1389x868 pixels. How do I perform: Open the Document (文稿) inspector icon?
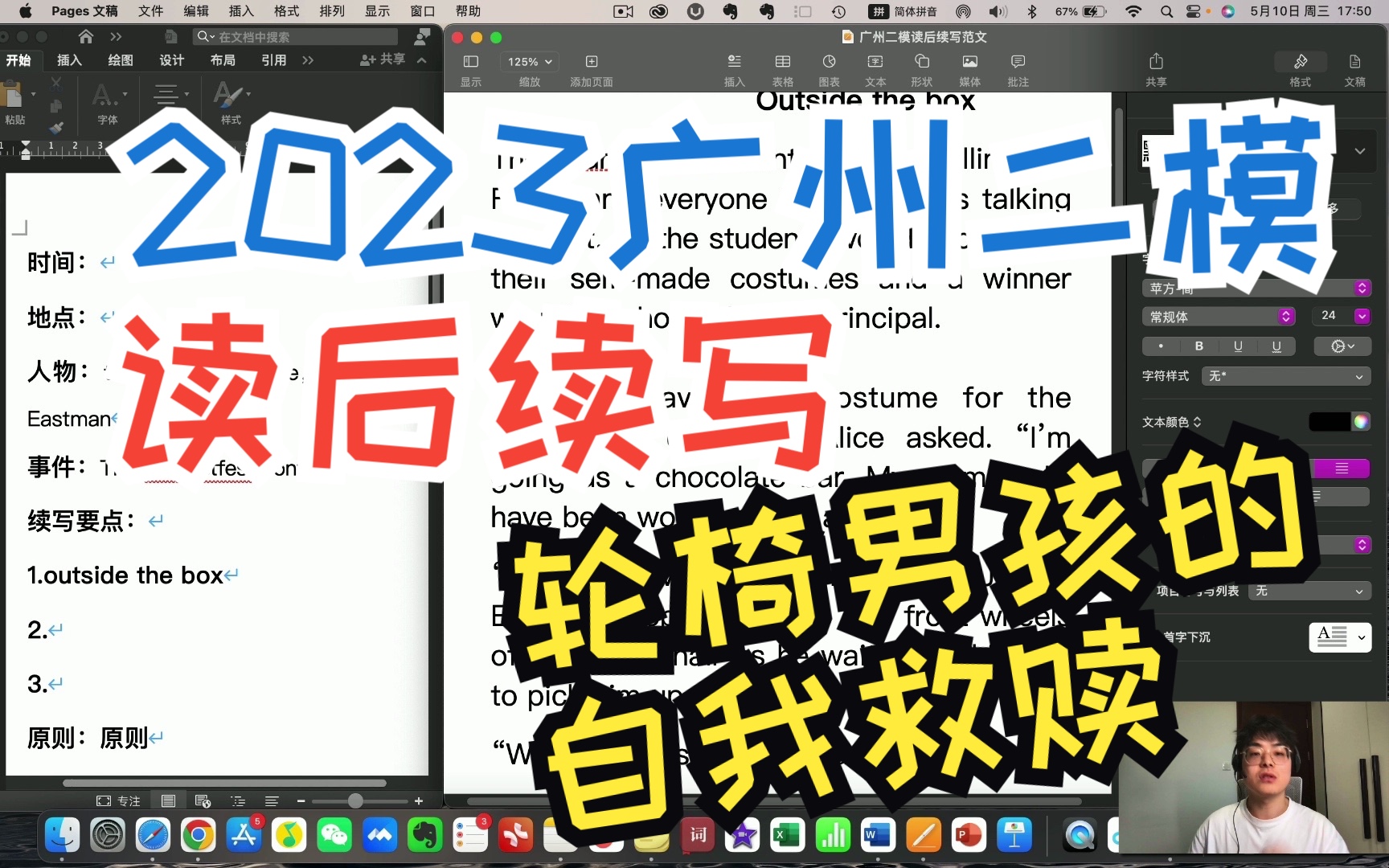[x=1354, y=62]
